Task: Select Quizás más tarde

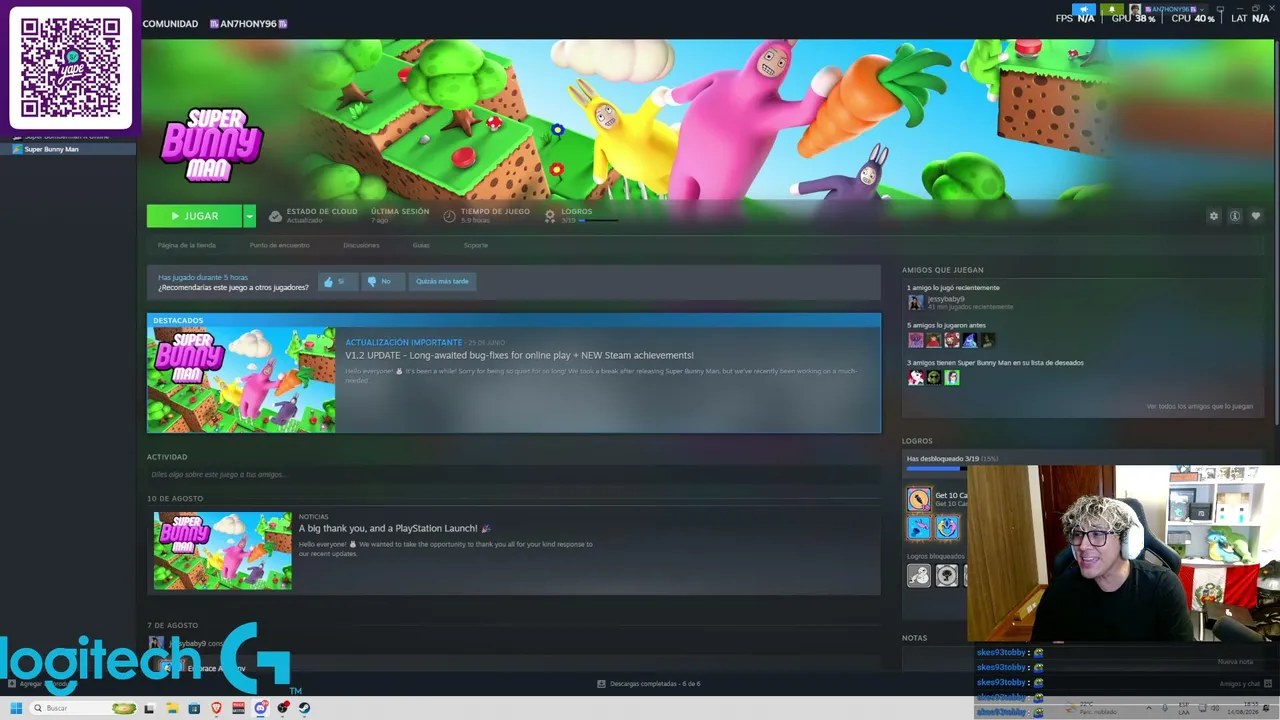Action: 442,282
